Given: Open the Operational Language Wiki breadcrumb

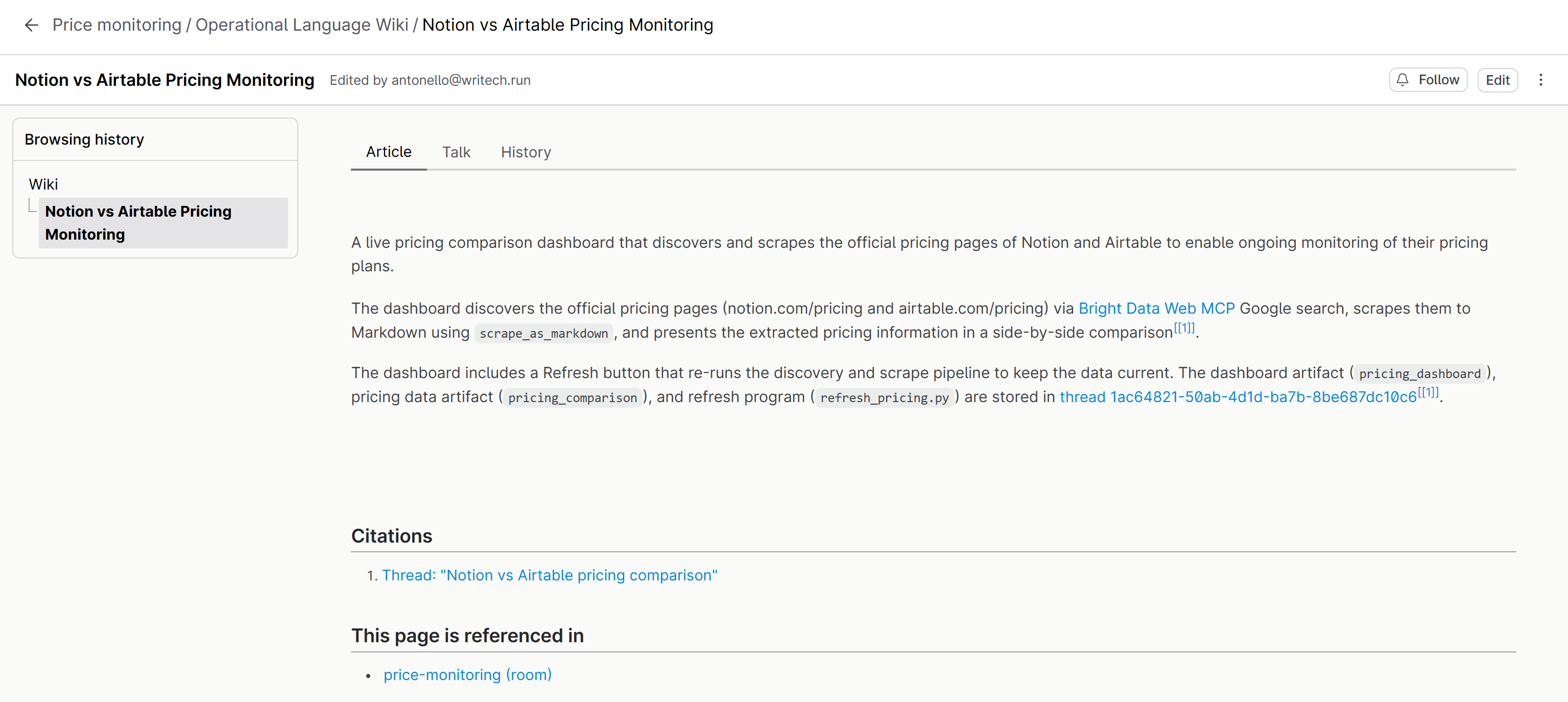Looking at the screenshot, I should [x=301, y=25].
